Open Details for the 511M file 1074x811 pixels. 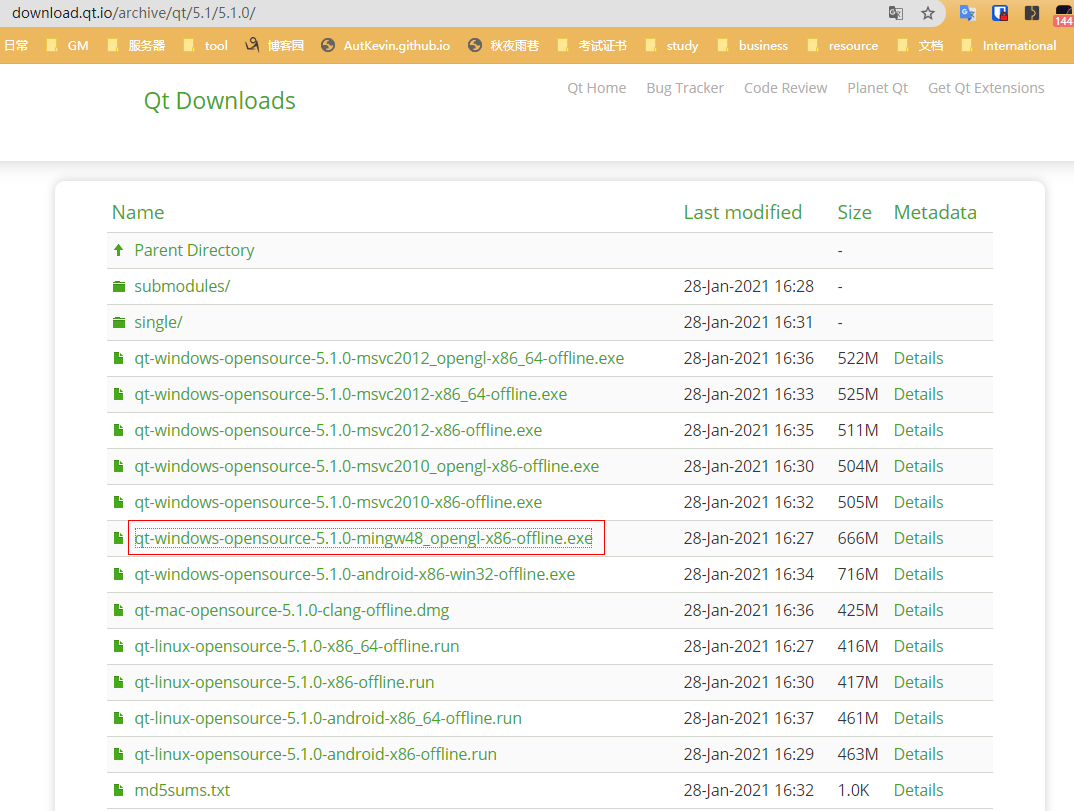click(x=919, y=430)
